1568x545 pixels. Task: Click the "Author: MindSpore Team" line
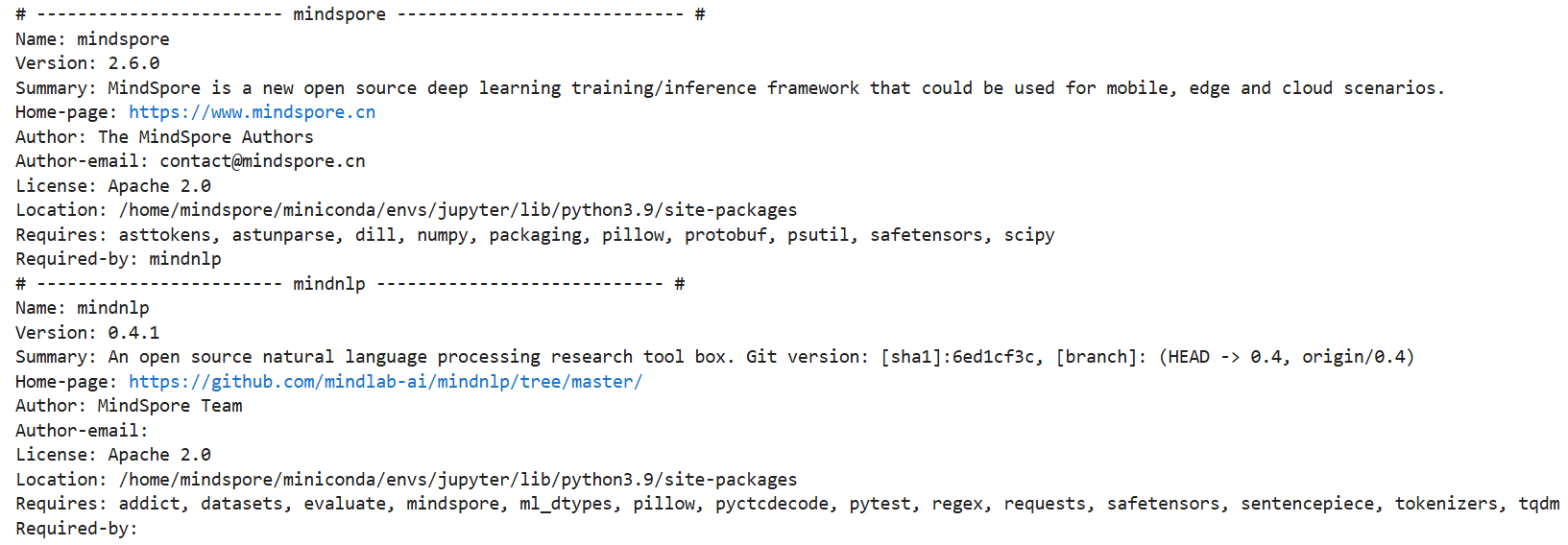point(129,406)
